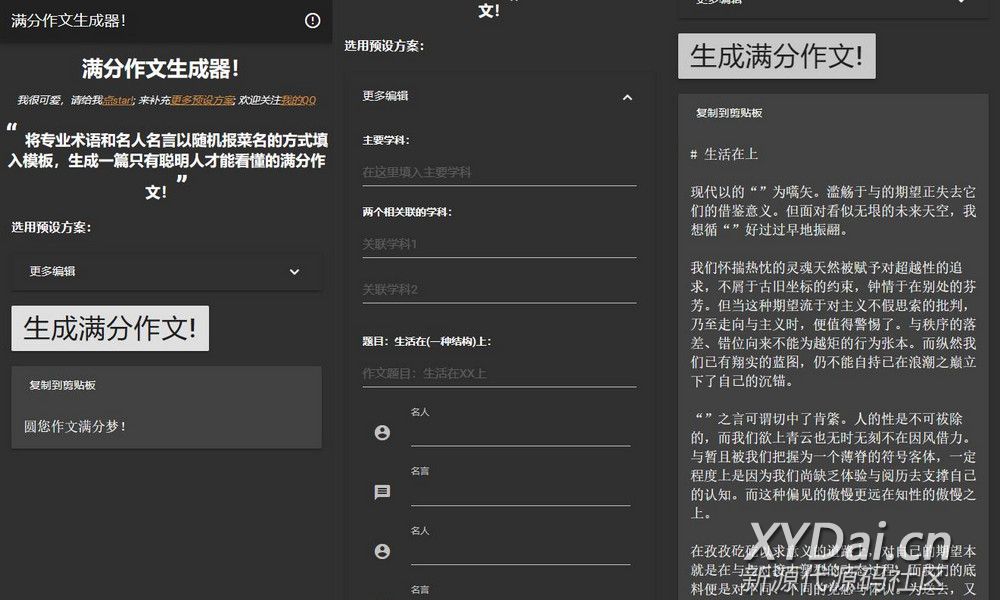Click the 关联学科2 input field

point(499,290)
